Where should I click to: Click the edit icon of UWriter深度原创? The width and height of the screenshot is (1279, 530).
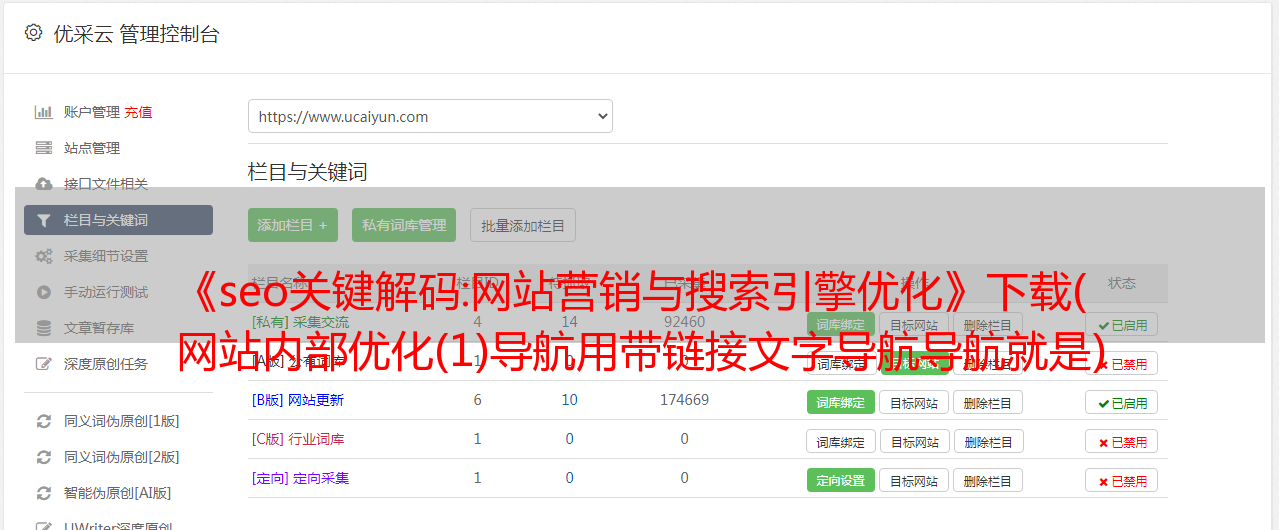[43, 525]
